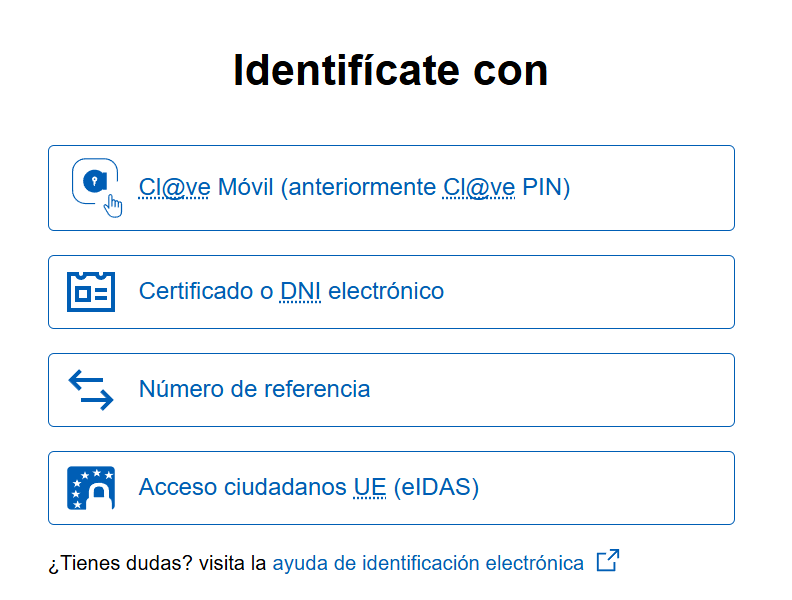This screenshot has height=600, width=792.
Task: Click the Cl@ve Móvil padlock hand icon
Action: click(x=97, y=188)
